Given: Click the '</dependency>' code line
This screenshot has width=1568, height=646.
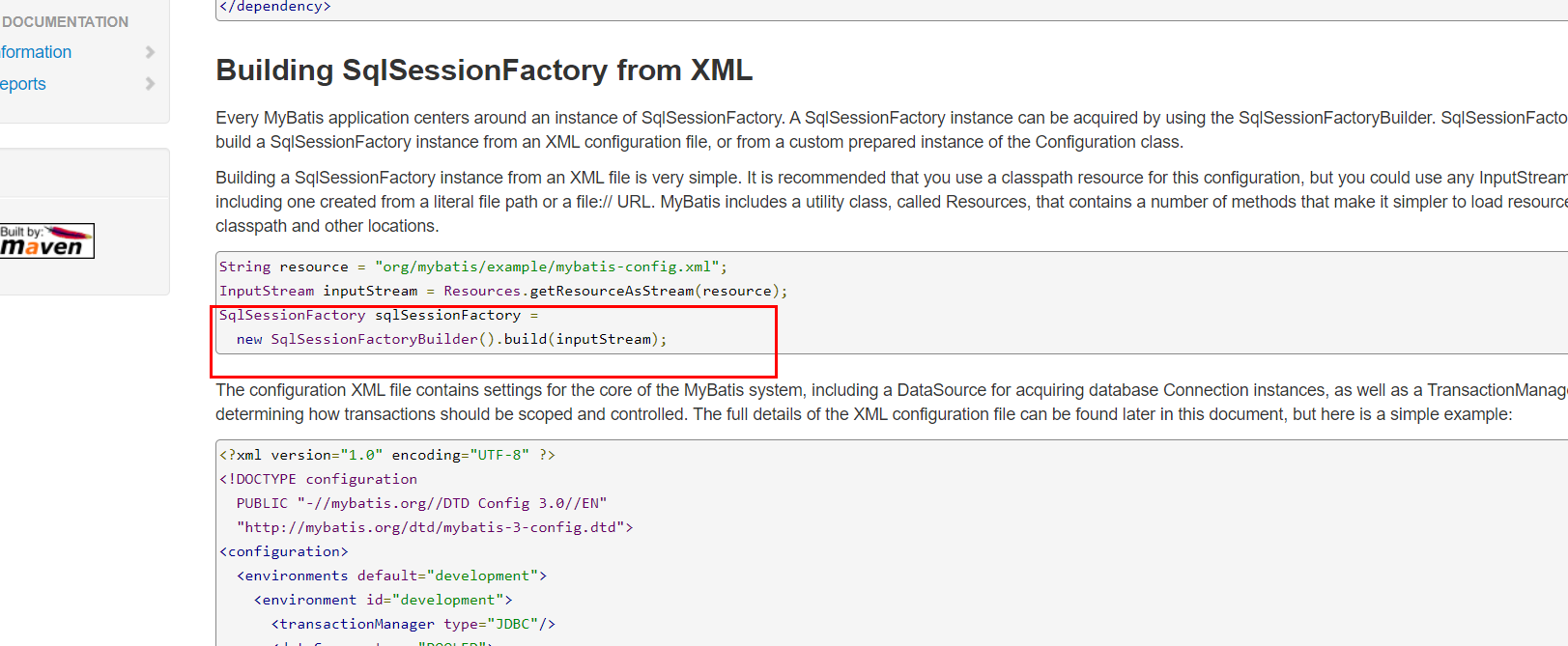Looking at the screenshot, I should [x=275, y=7].
